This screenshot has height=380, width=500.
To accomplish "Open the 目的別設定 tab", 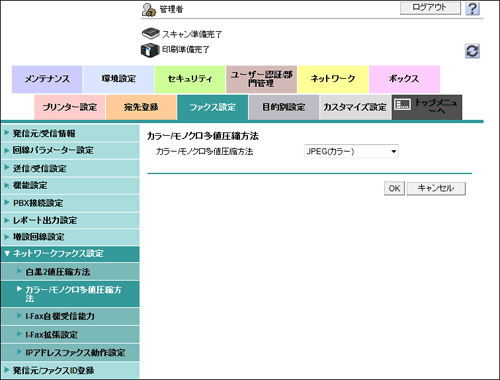I will [x=284, y=107].
